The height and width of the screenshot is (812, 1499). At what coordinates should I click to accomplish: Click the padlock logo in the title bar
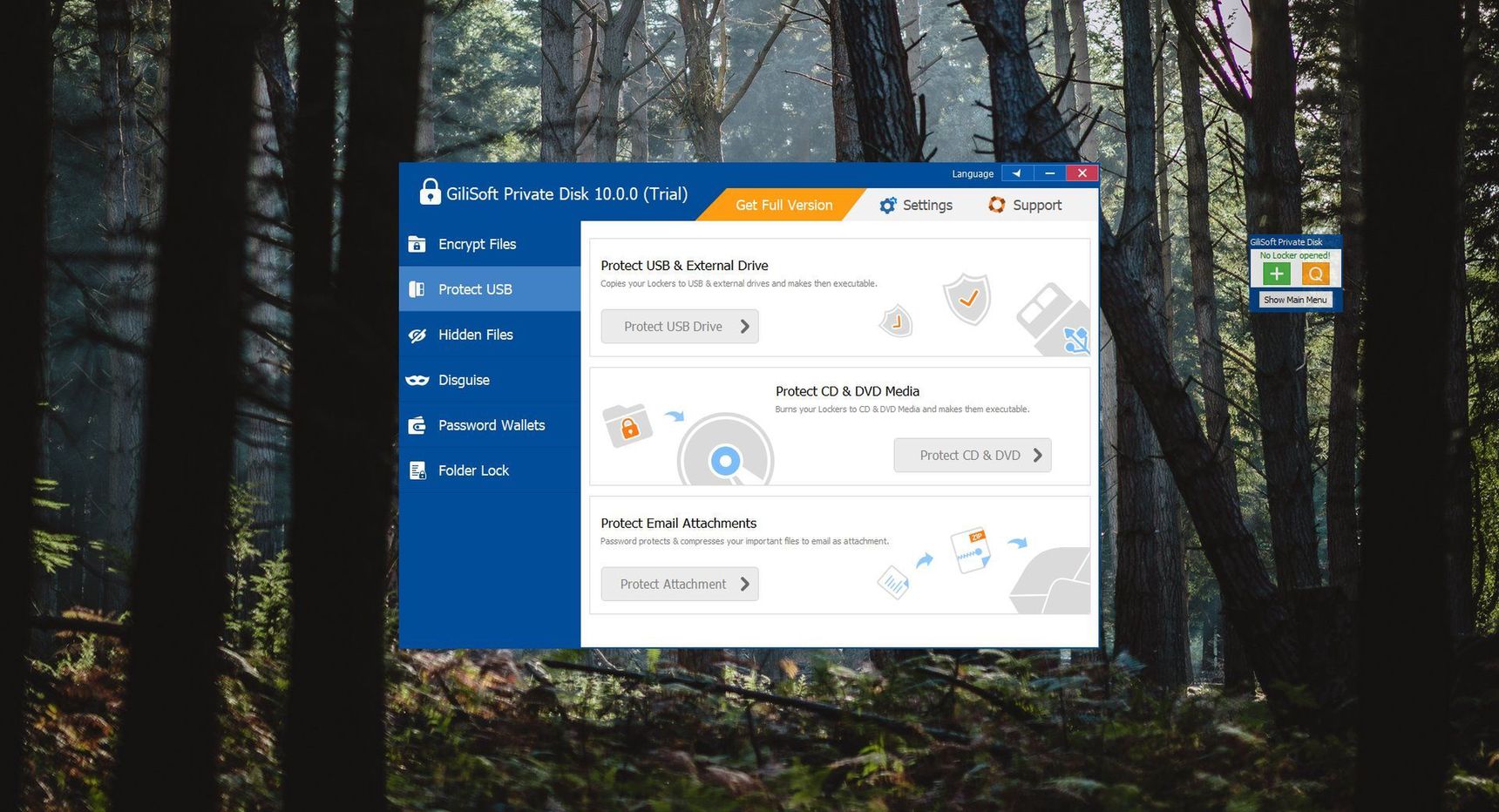click(x=430, y=192)
